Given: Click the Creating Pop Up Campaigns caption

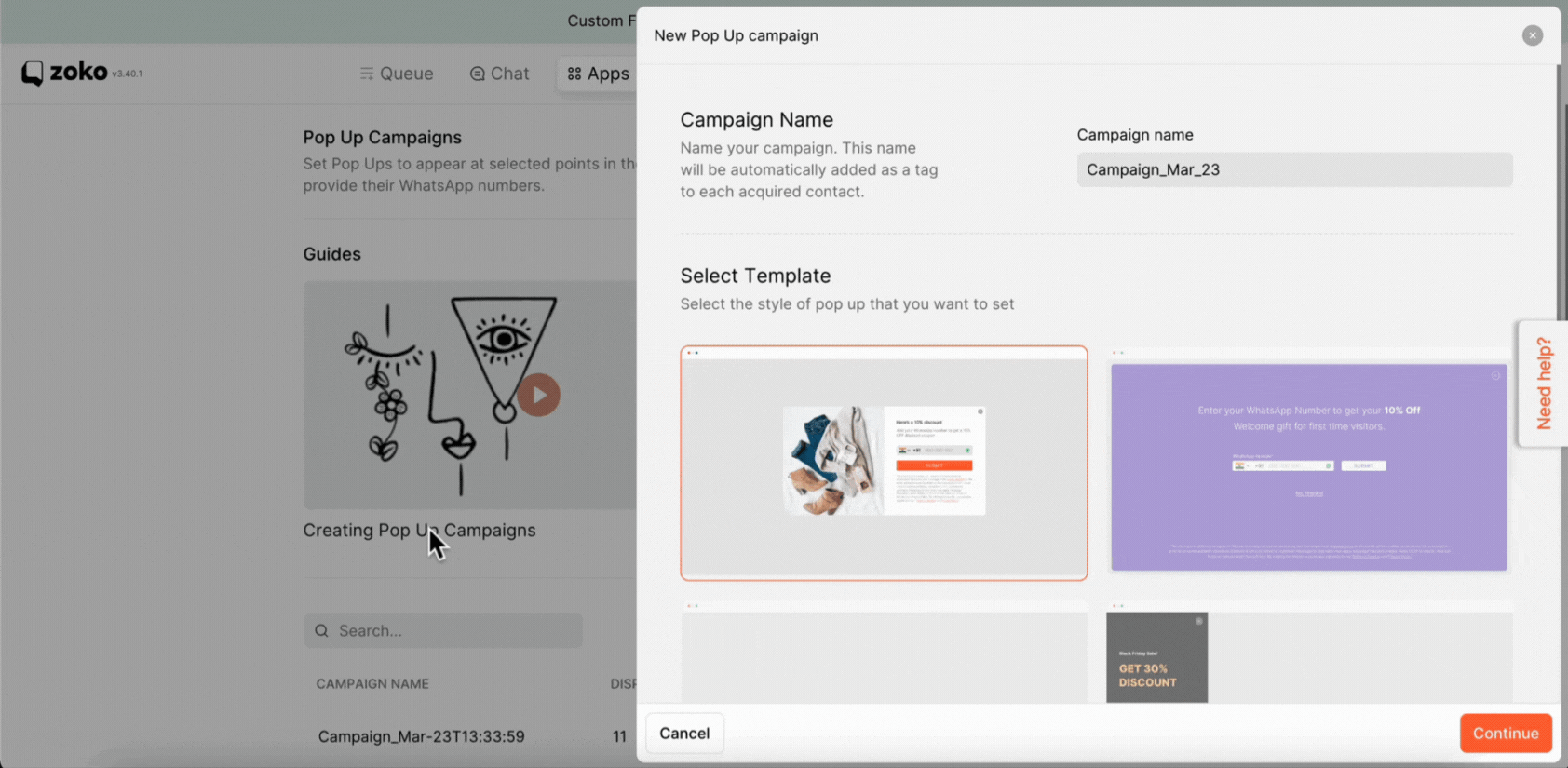Looking at the screenshot, I should pos(419,530).
